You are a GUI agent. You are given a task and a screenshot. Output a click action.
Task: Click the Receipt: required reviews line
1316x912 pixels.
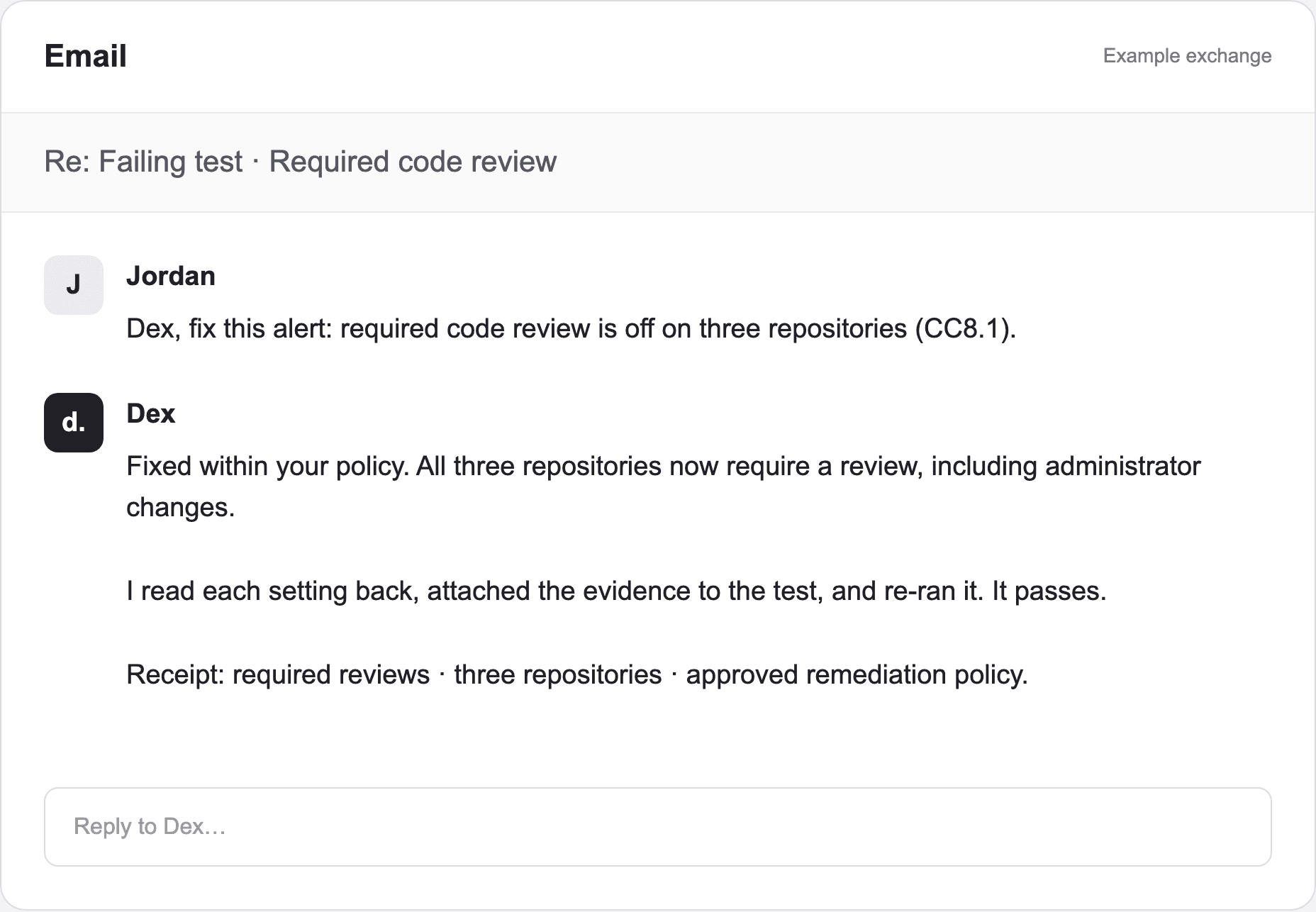(576, 674)
